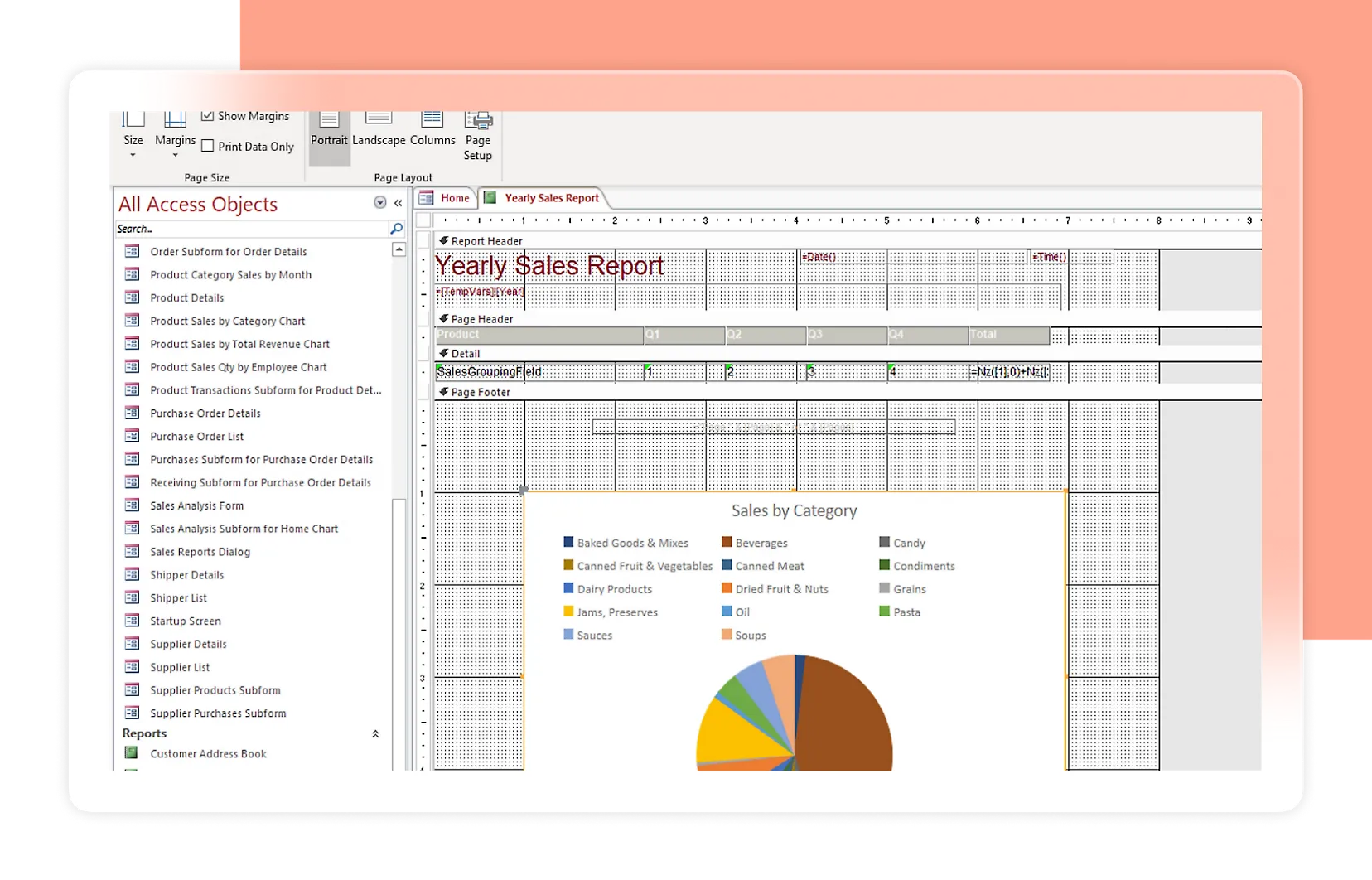The image size is (1372, 880).
Task: Click the search magnifier in navigation pane
Action: [396, 229]
